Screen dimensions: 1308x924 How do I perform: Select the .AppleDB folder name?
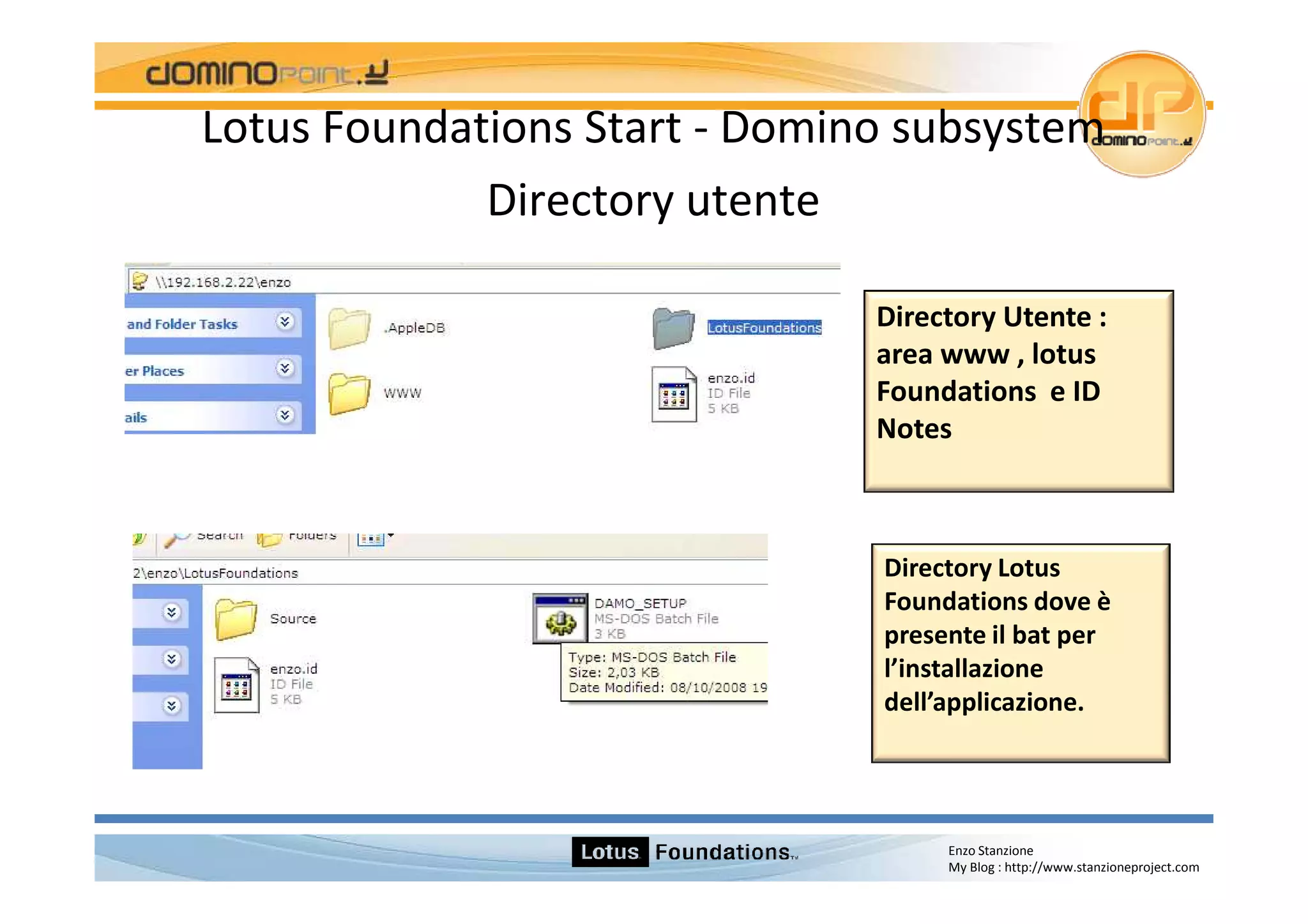[414, 328]
